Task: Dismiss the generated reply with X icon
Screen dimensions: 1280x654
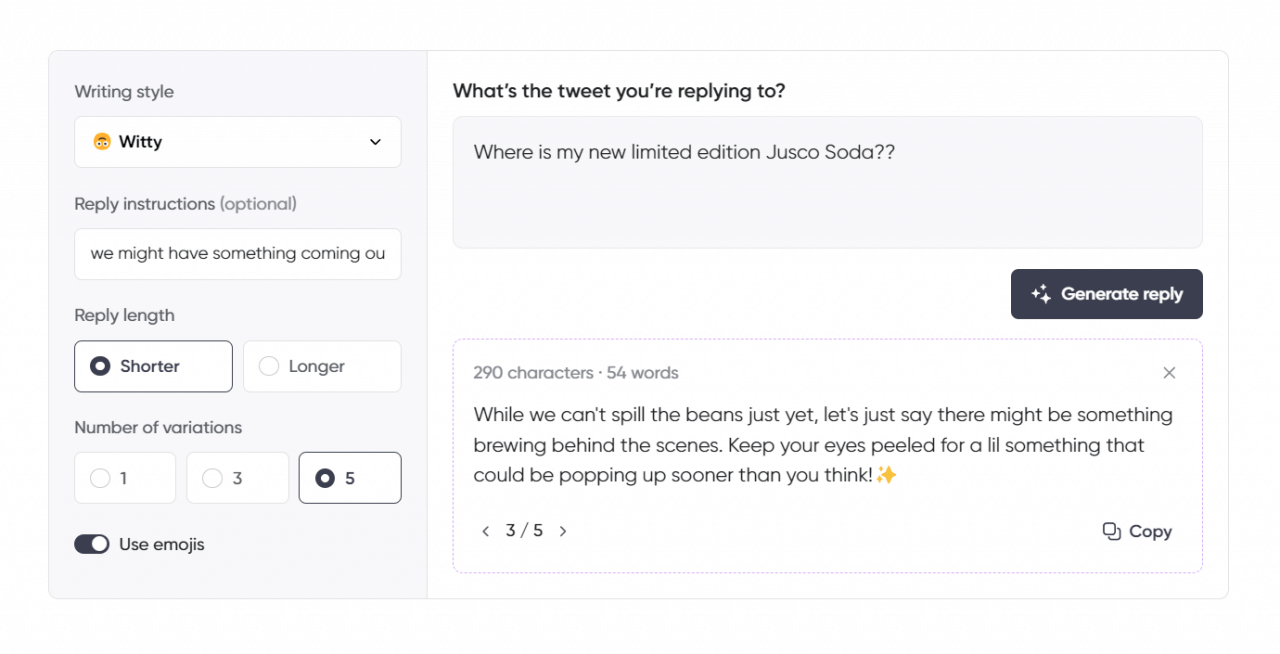Action: [x=1169, y=372]
